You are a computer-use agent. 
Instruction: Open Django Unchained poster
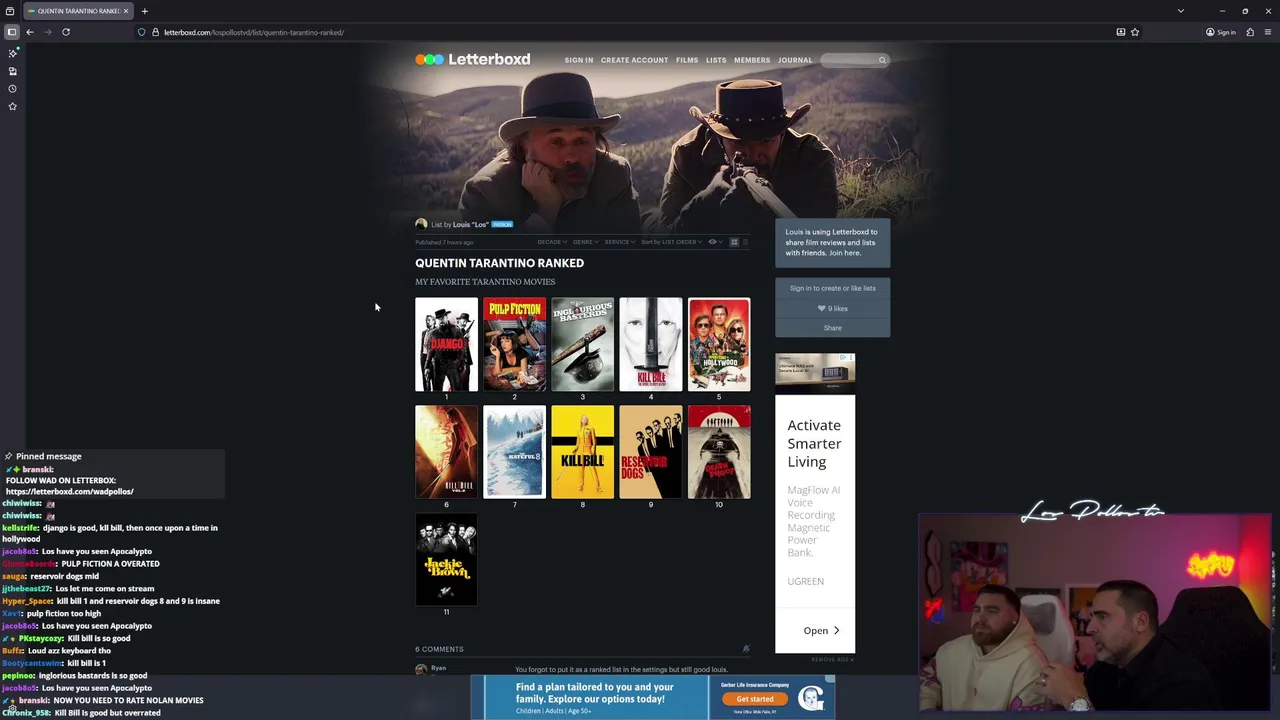click(x=446, y=344)
